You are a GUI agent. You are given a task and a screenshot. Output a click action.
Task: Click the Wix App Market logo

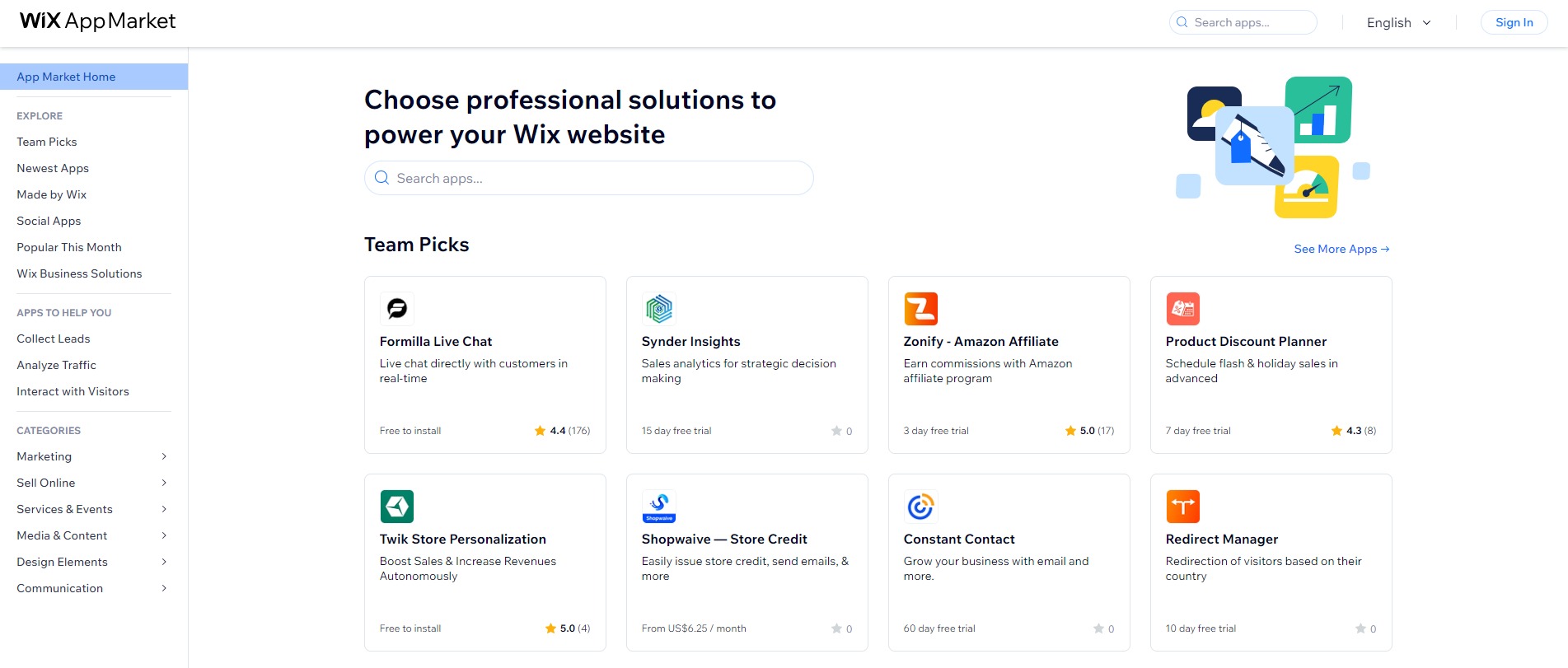[98, 21]
